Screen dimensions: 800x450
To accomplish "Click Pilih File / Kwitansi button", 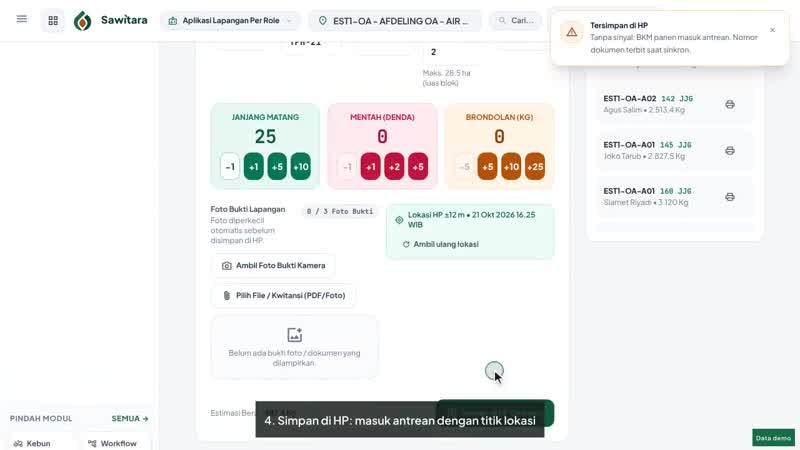I will (283, 295).
